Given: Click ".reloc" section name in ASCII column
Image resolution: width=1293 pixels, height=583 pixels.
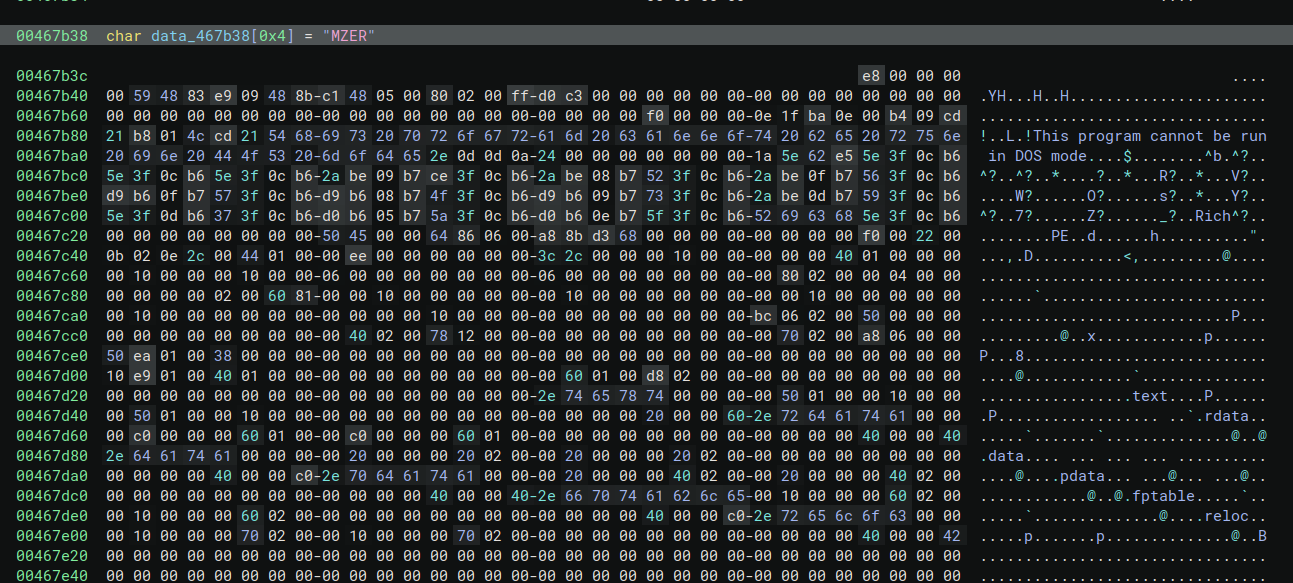Looking at the screenshot, I should click(1238, 516).
